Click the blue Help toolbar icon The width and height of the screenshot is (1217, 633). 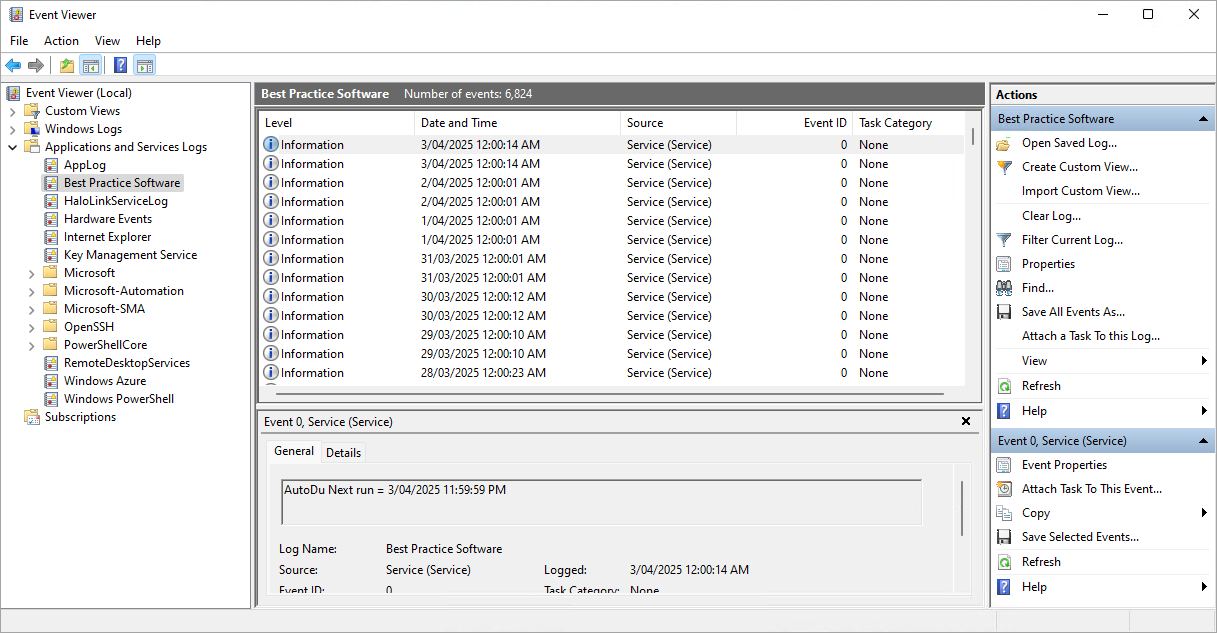[x=120, y=66]
